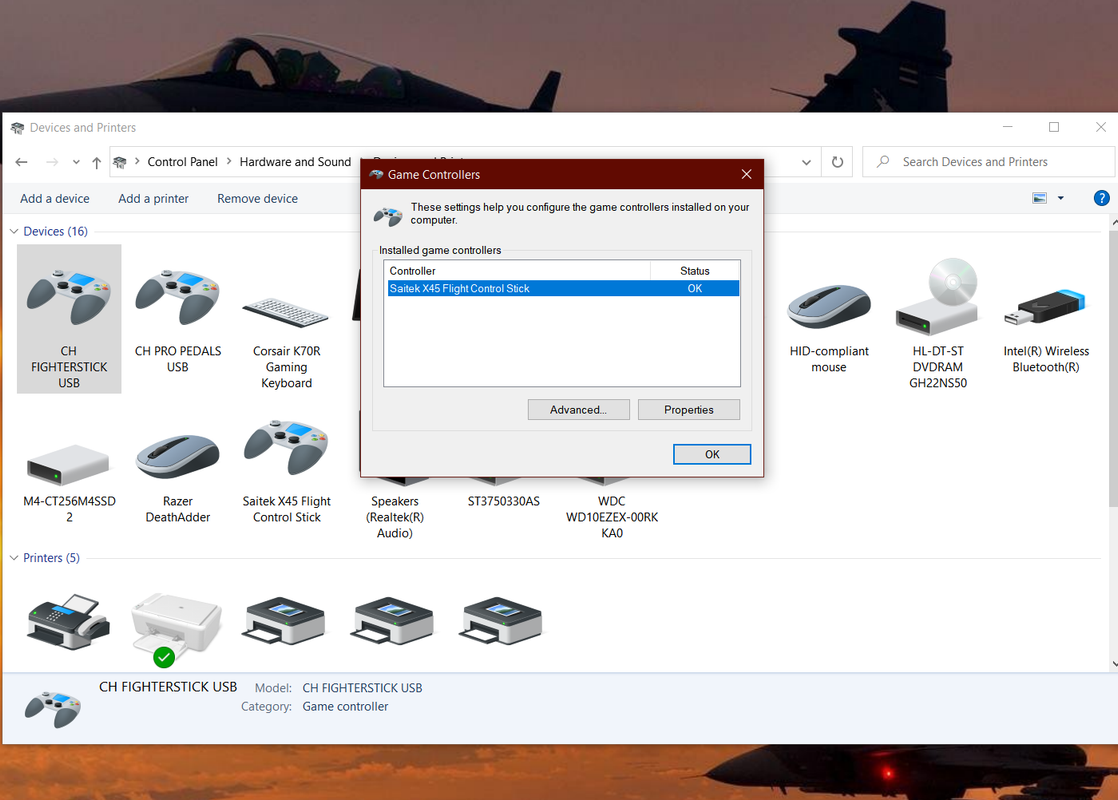1118x800 pixels.
Task: Click the Controller column header
Action: [518, 271]
